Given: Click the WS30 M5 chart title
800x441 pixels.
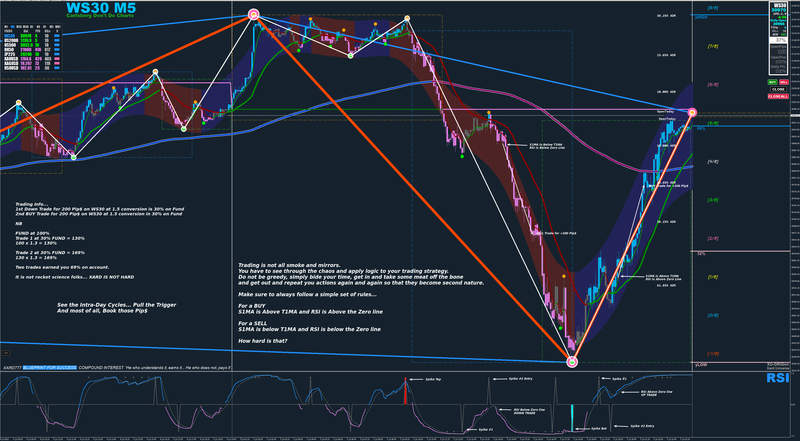Looking at the screenshot, I should [101, 8].
